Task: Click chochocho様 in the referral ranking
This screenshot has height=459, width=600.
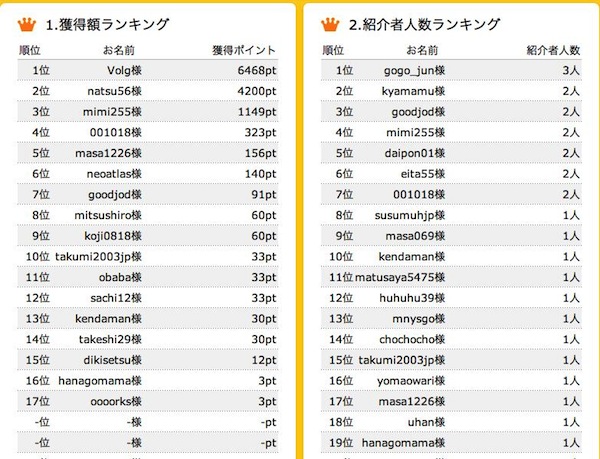Action: point(412,338)
